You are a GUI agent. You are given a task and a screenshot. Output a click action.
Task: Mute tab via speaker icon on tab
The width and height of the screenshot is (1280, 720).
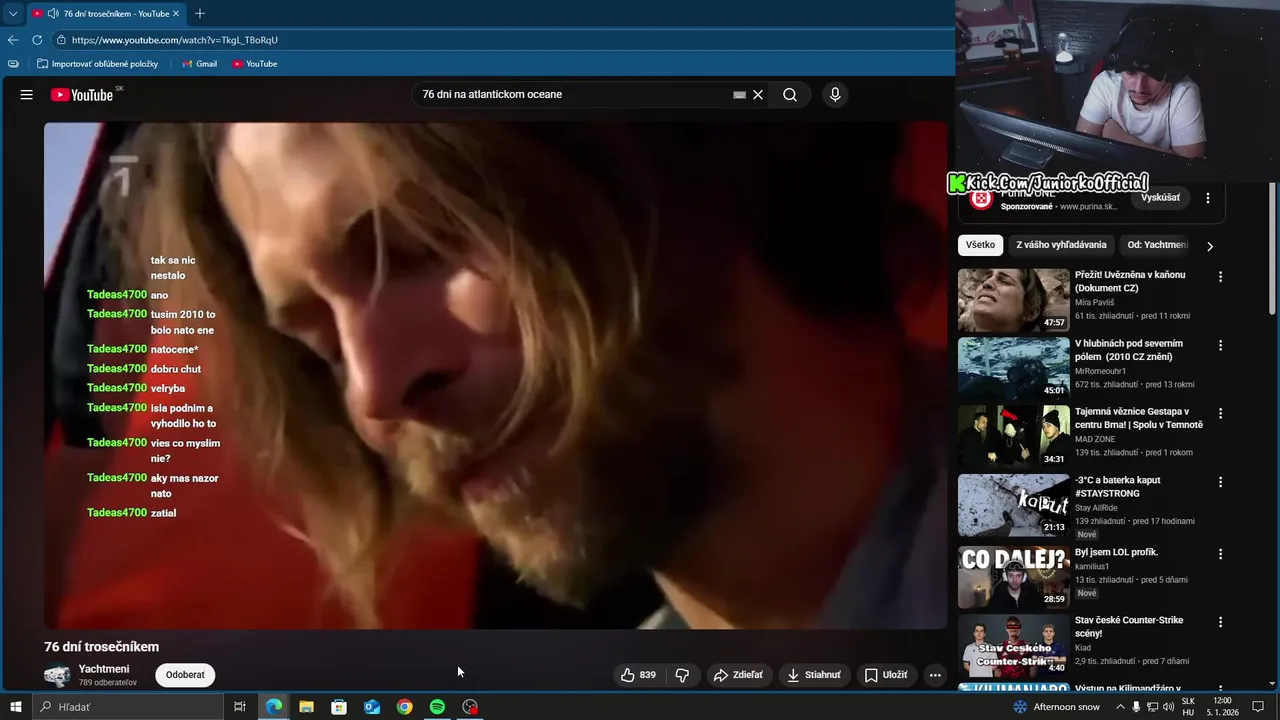[x=52, y=14]
